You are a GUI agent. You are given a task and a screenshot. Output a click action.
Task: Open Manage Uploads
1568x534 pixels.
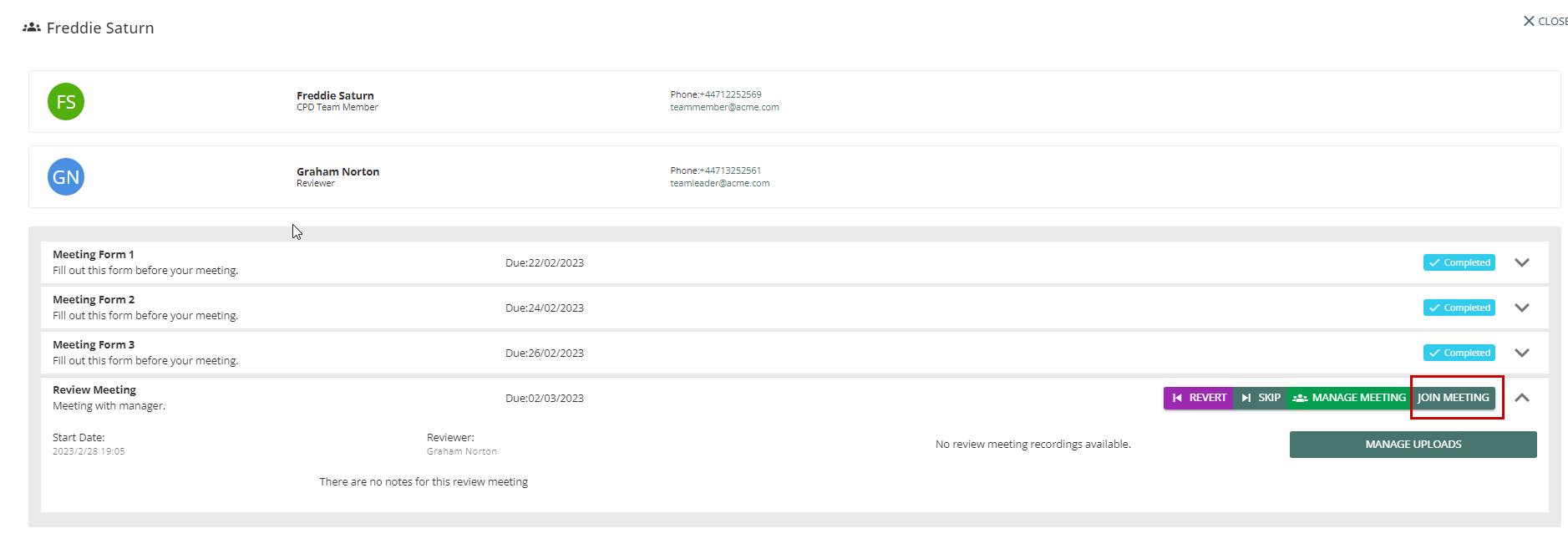coord(1413,445)
